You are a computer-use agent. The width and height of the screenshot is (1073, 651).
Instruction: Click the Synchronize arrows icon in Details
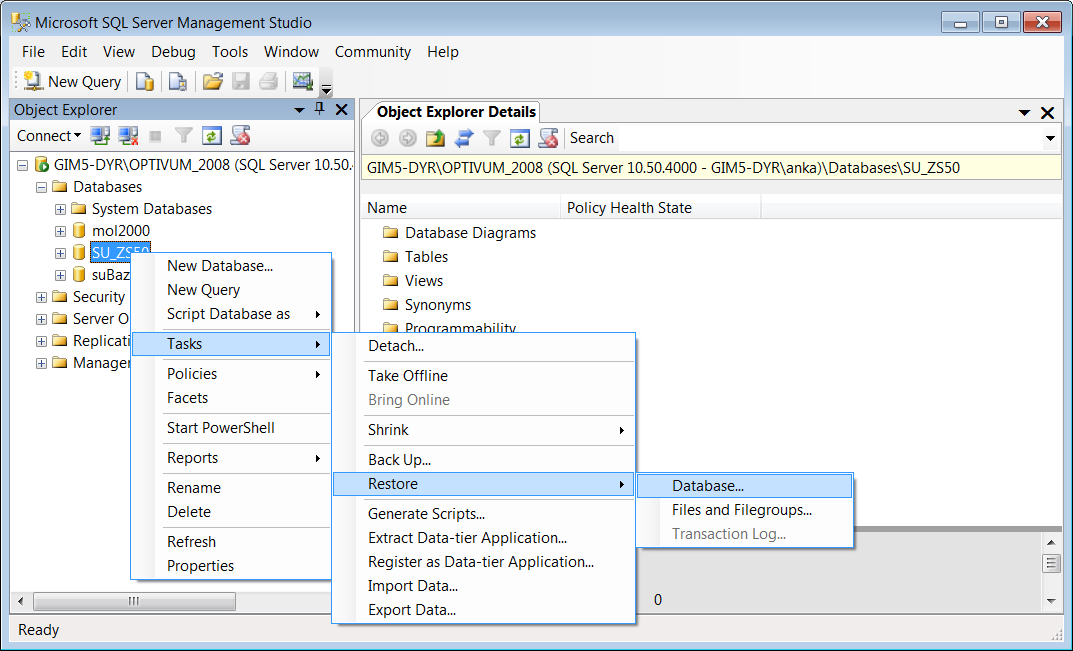tap(463, 138)
